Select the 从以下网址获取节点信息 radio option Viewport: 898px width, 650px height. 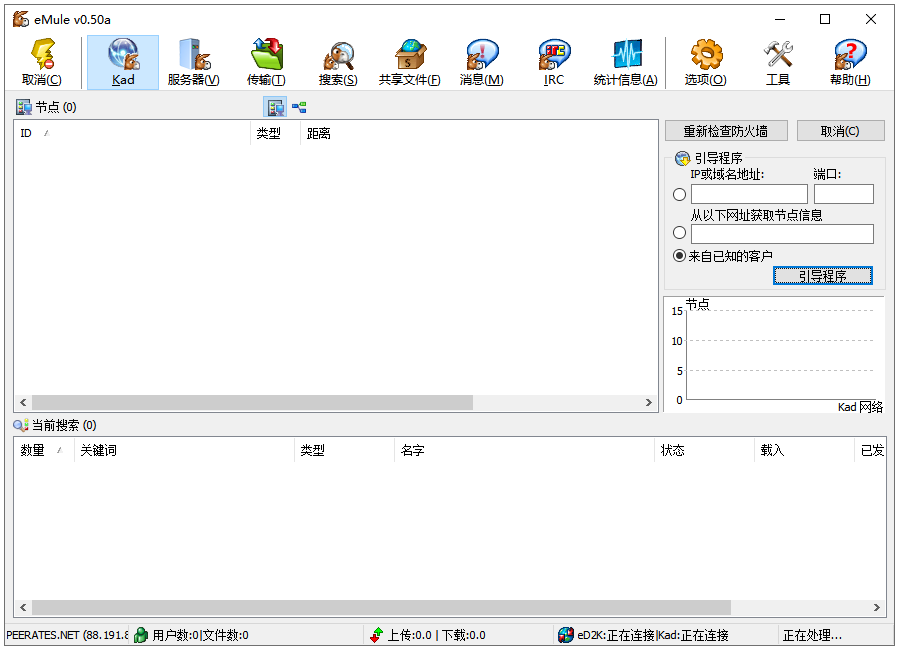click(x=679, y=232)
